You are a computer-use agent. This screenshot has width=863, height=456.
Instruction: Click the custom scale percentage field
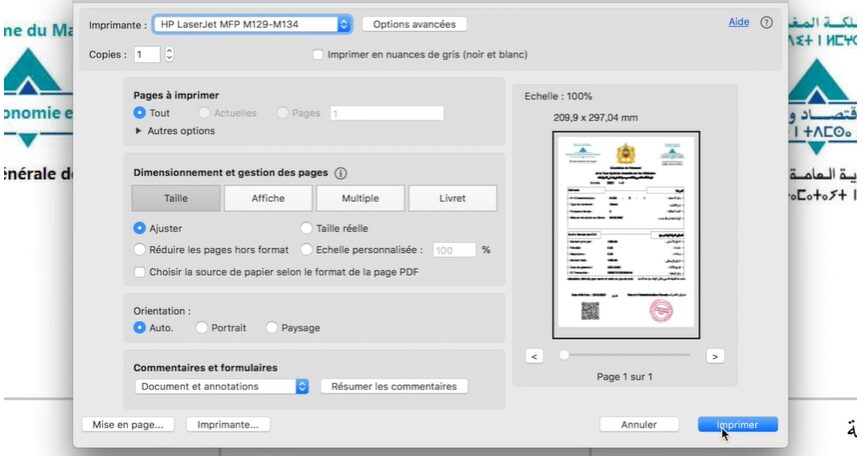454,250
